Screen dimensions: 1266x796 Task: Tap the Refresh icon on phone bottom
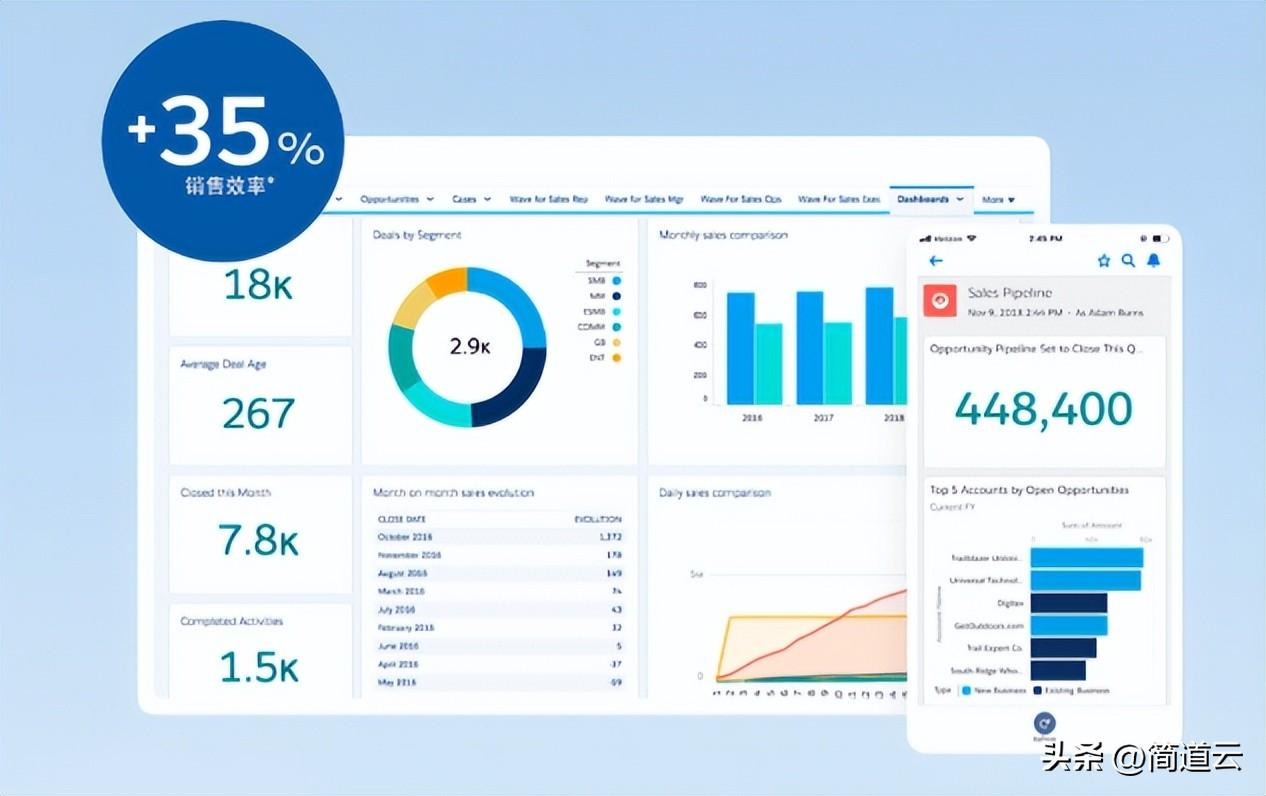click(x=1044, y=722)
